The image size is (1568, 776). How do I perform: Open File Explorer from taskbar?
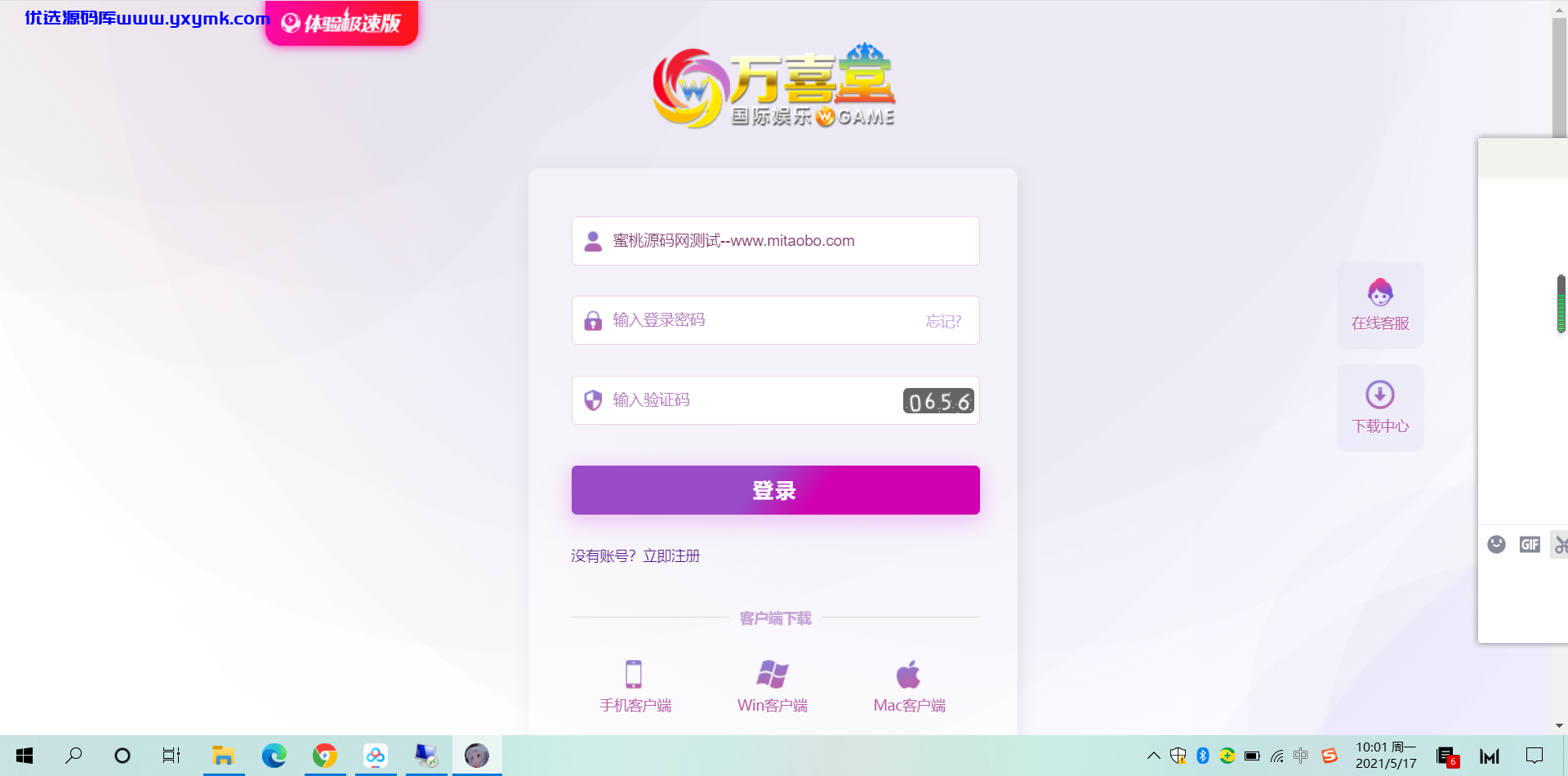coord(223,756)
